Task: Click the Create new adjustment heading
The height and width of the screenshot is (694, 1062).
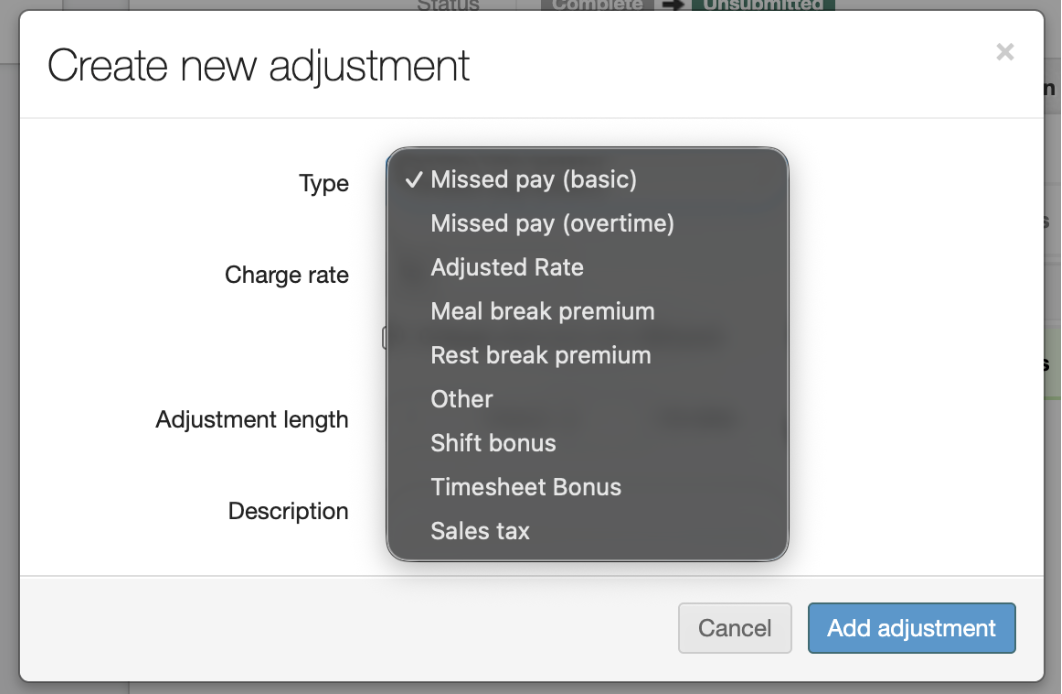Action: 258,66
